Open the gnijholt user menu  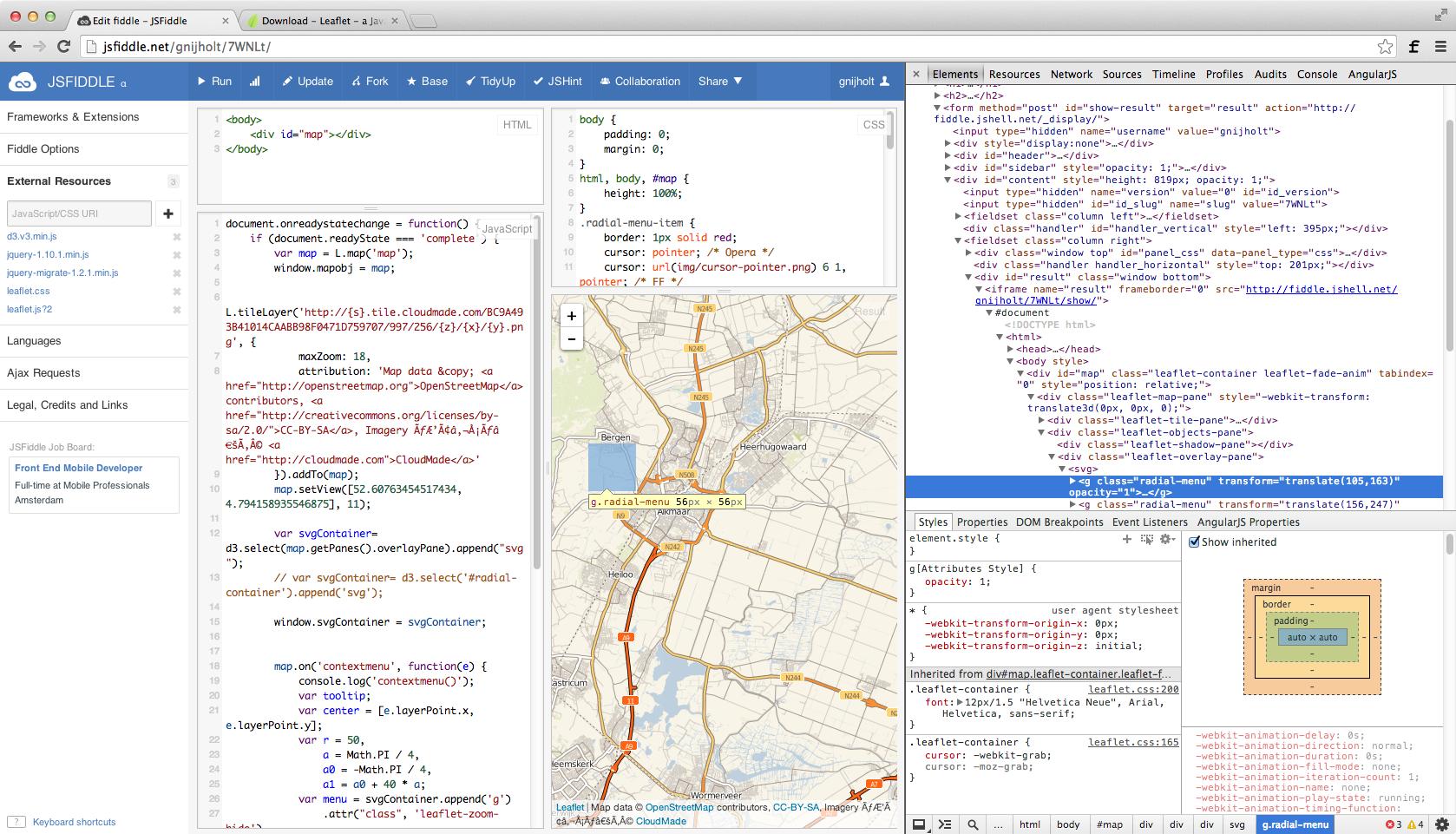point(863,81)
